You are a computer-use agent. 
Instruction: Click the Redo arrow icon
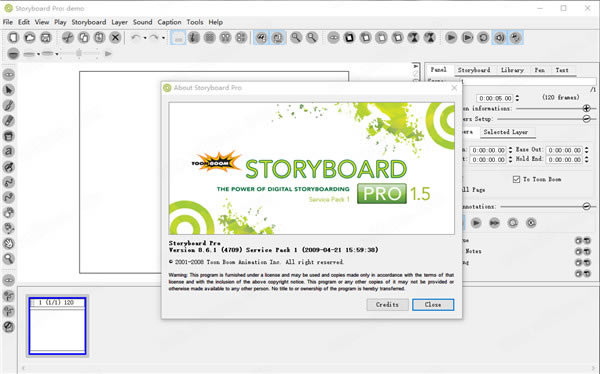coord(154,38)
